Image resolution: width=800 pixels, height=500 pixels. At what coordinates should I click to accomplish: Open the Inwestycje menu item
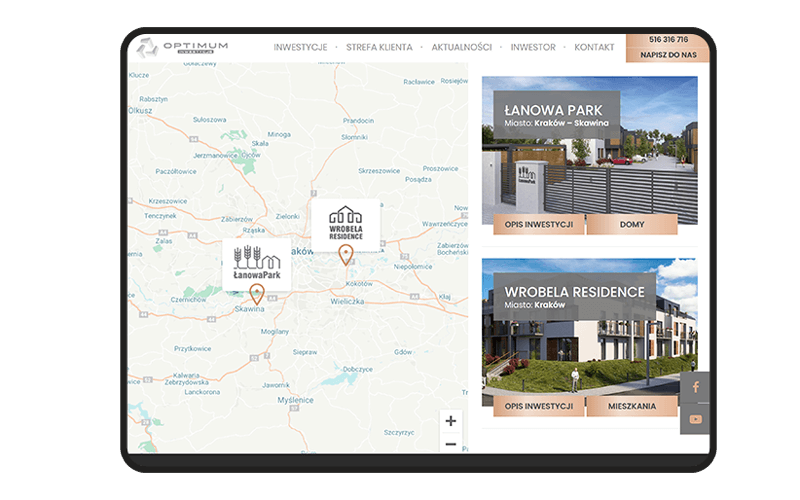coord(301,47)
